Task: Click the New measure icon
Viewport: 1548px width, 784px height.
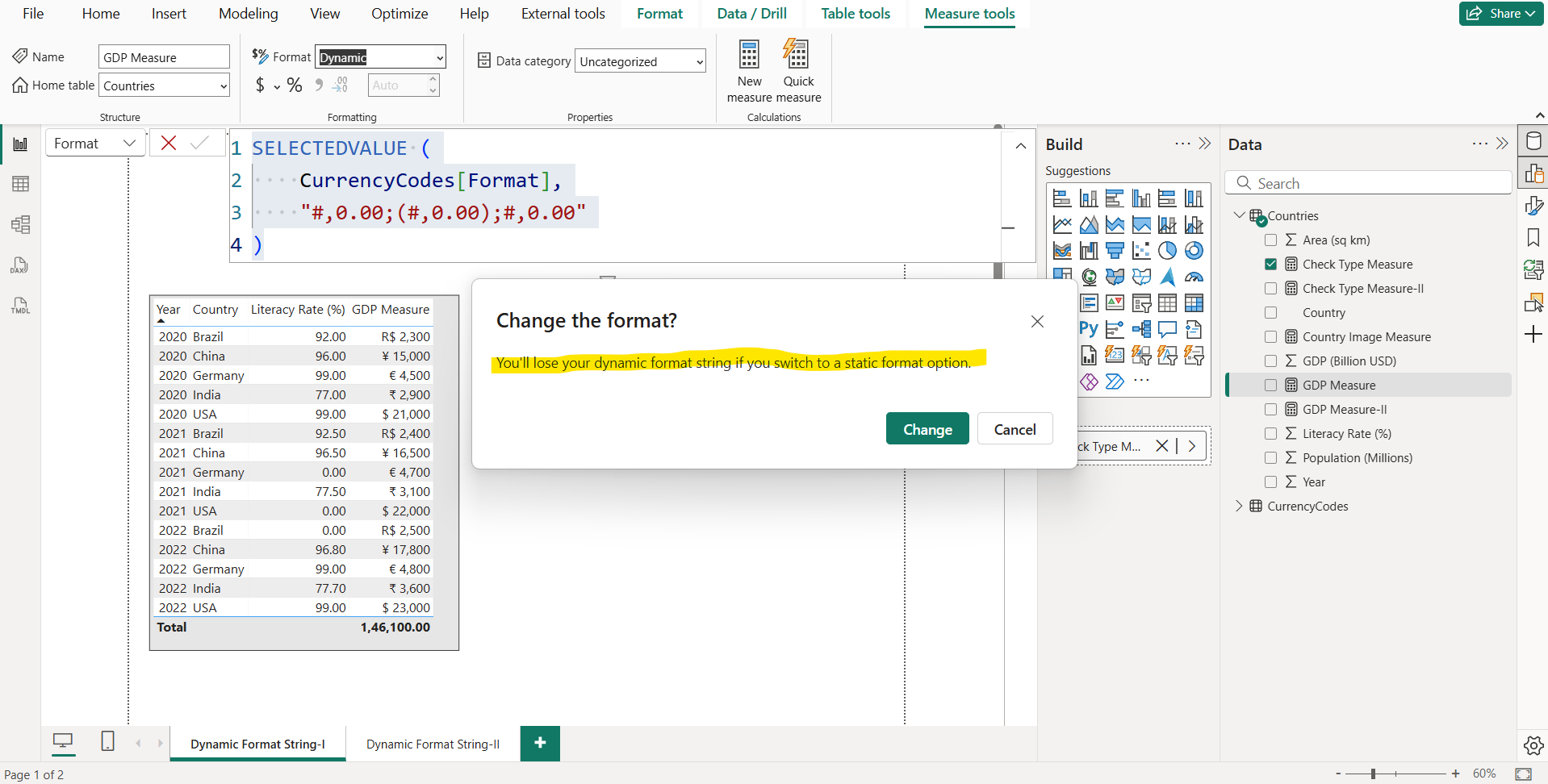Action: pyautogui.click(x=749, y=55)
